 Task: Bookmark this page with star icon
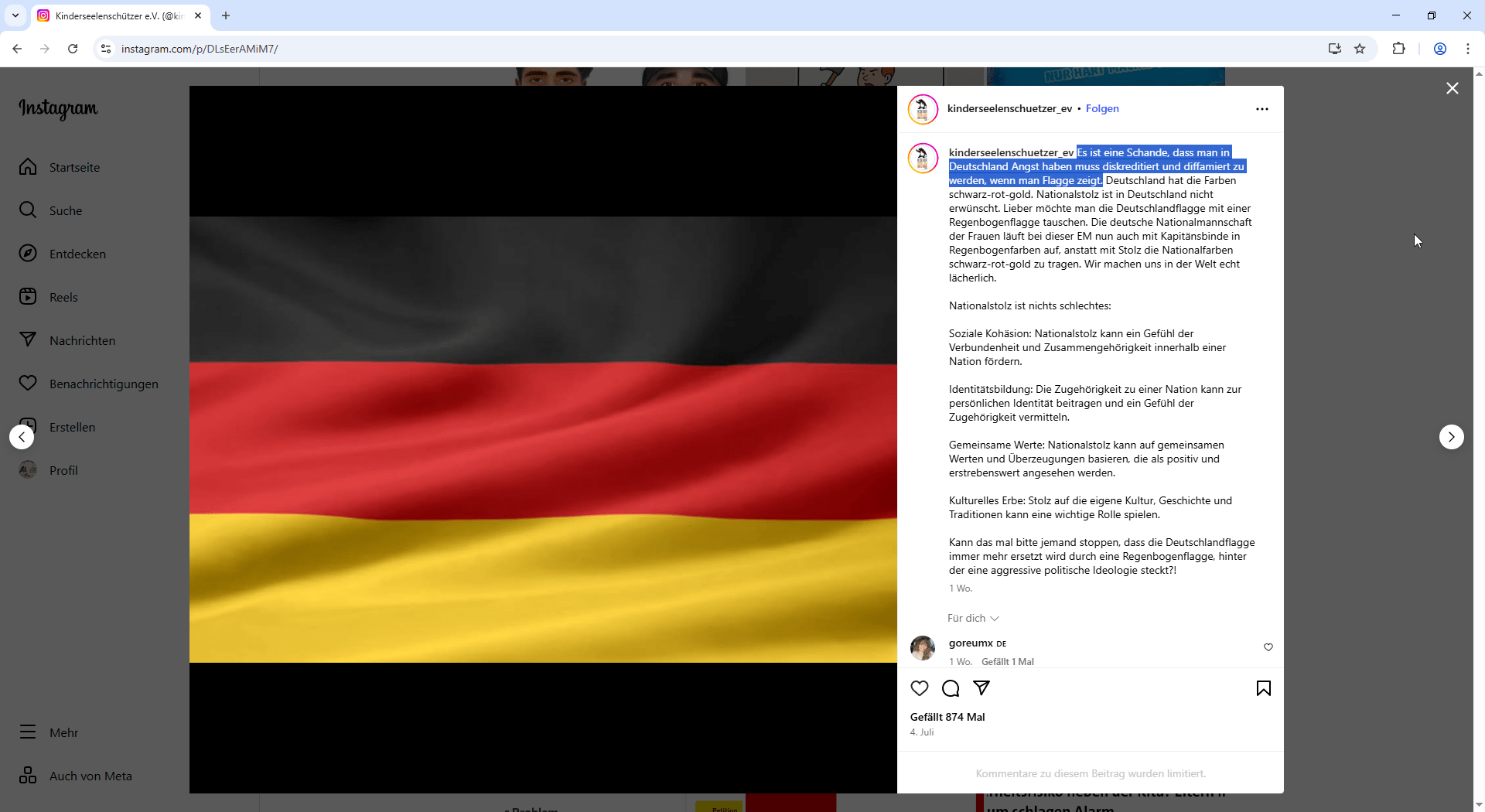pyautogui.click(x=1360, y=49)
